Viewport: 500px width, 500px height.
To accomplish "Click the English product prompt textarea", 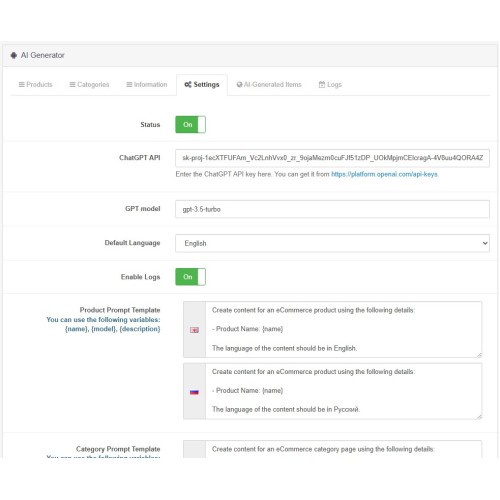I will (344, 329).
